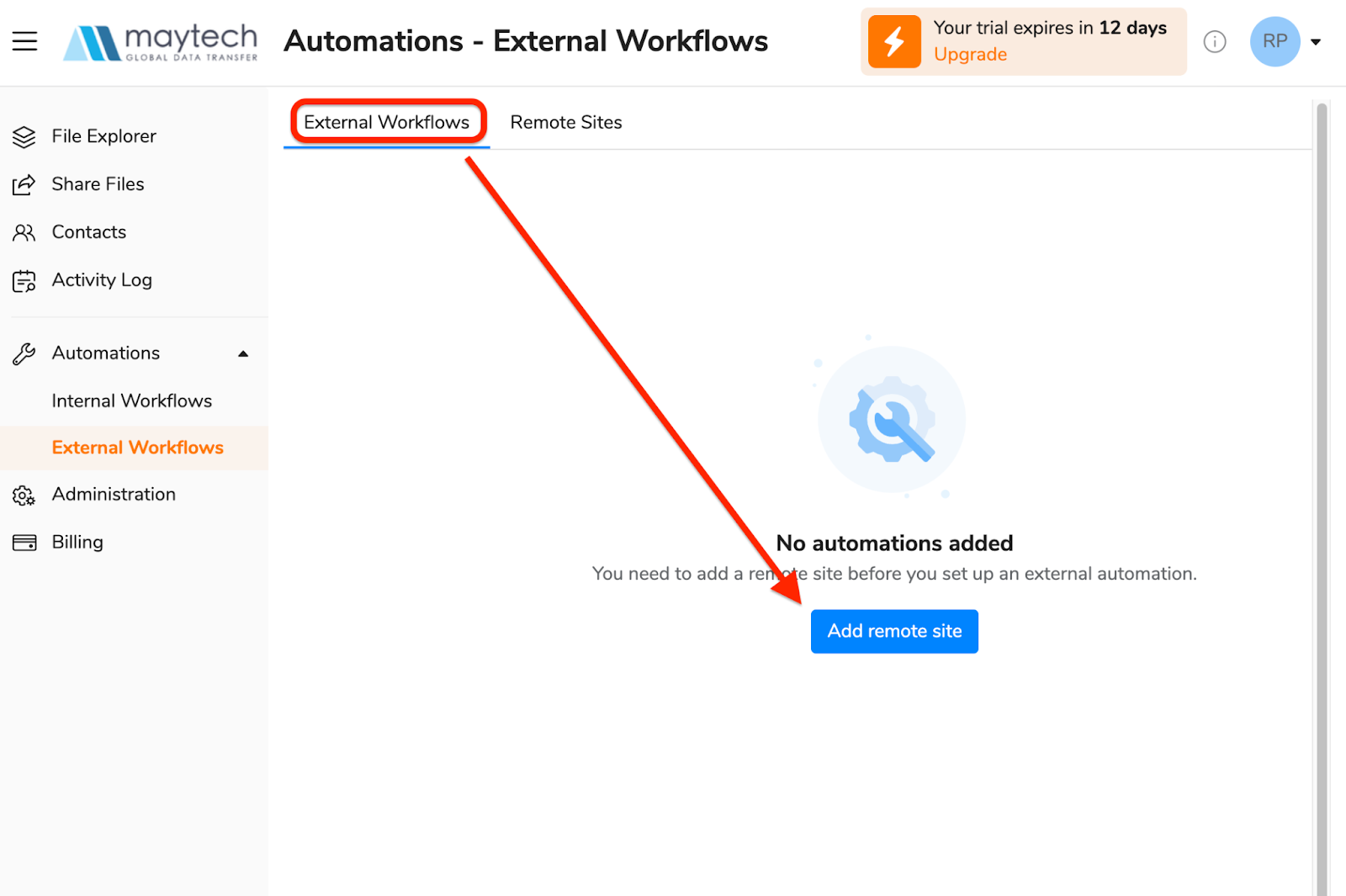Screen dimensions: 1346x896
Task: Click the Contacts people icon
Action: (24, 232)
